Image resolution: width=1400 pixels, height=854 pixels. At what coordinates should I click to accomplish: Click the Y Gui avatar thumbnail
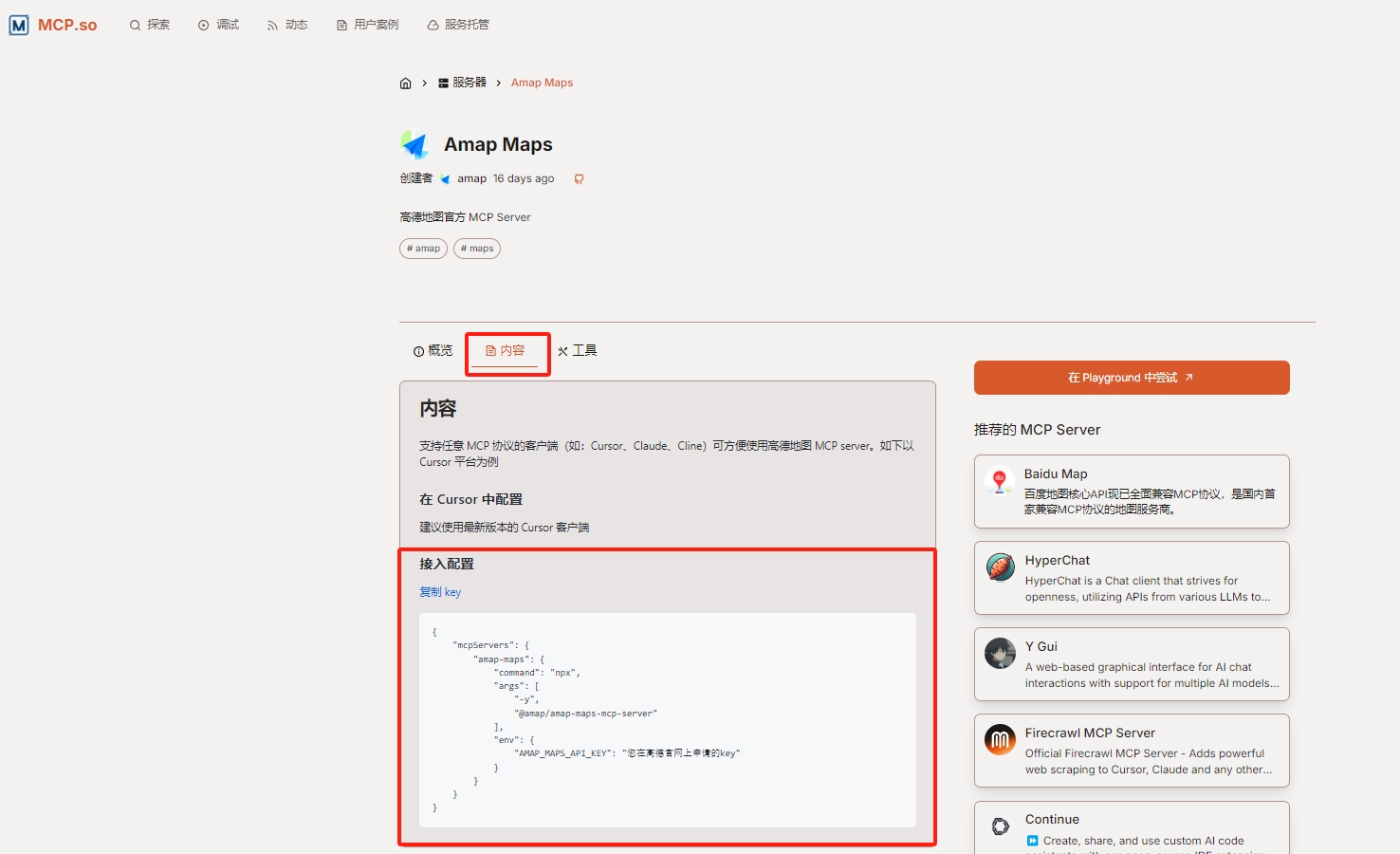coord(1000,654)
